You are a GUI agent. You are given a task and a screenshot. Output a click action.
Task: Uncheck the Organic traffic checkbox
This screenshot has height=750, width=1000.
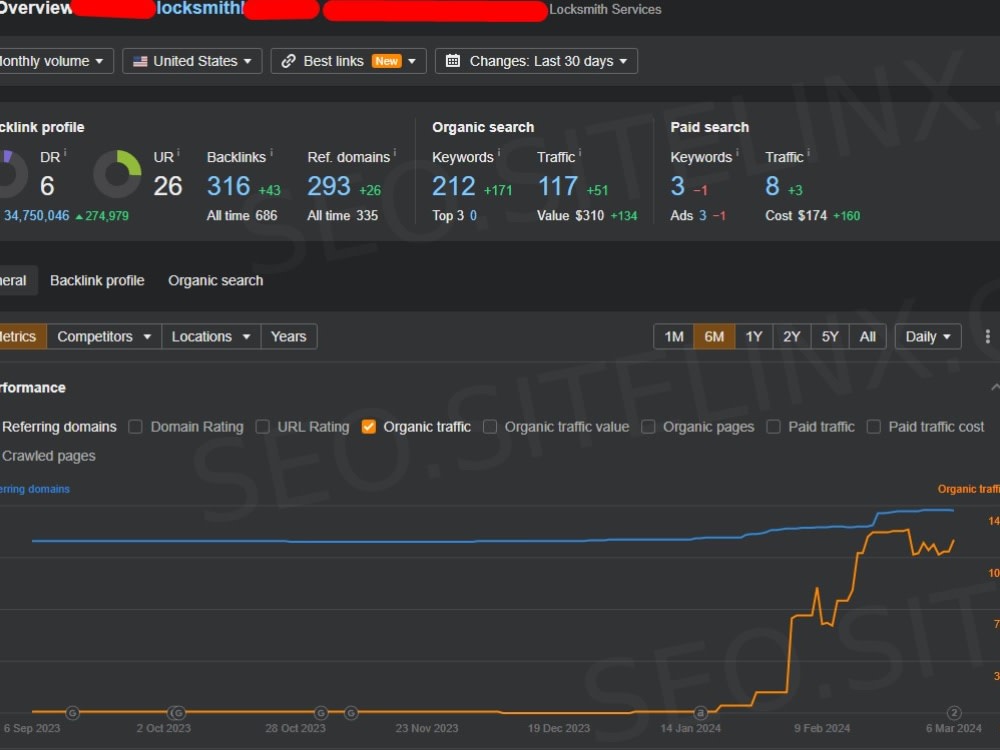point(369,427)
